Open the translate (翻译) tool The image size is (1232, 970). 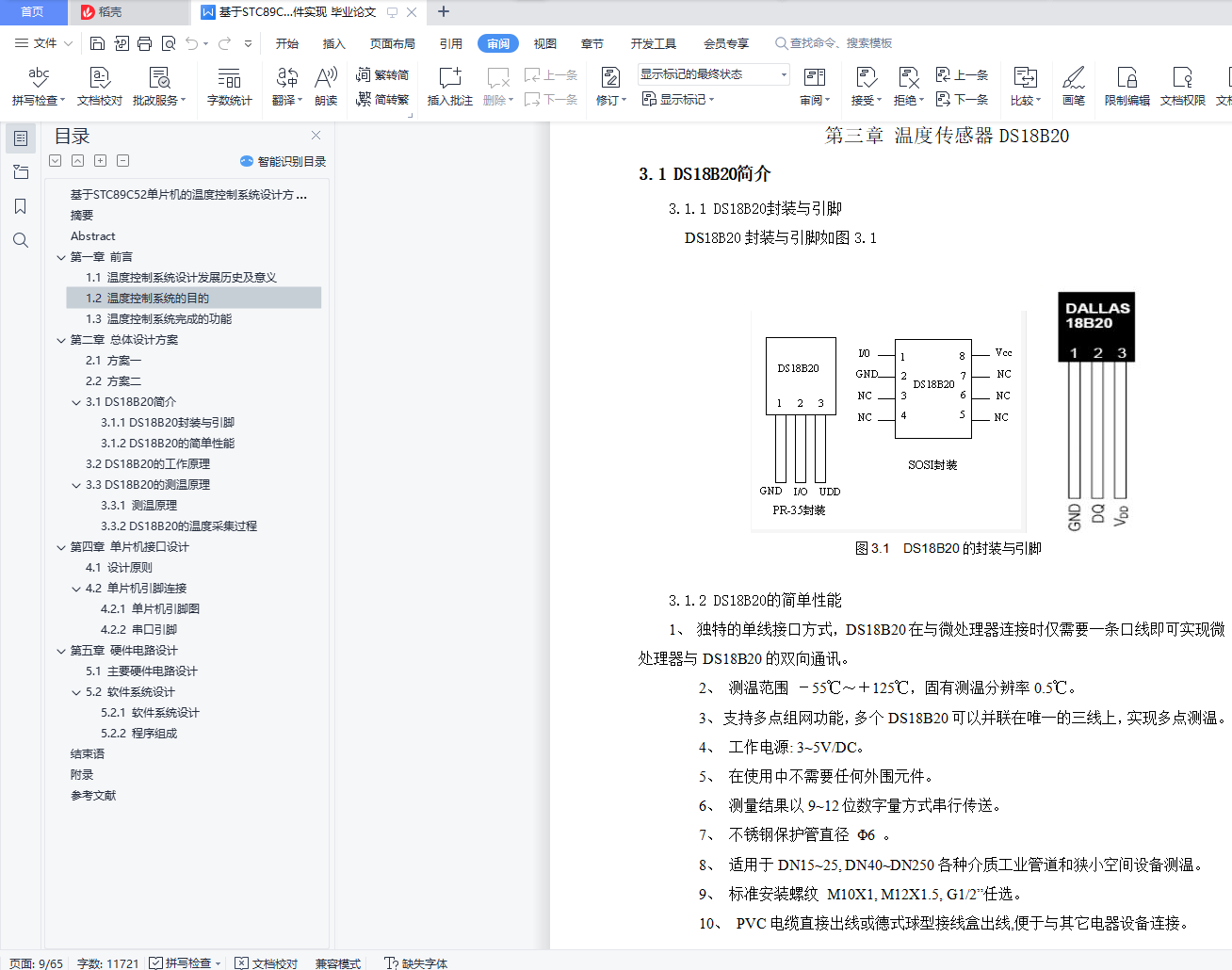[x=287, y=85]
